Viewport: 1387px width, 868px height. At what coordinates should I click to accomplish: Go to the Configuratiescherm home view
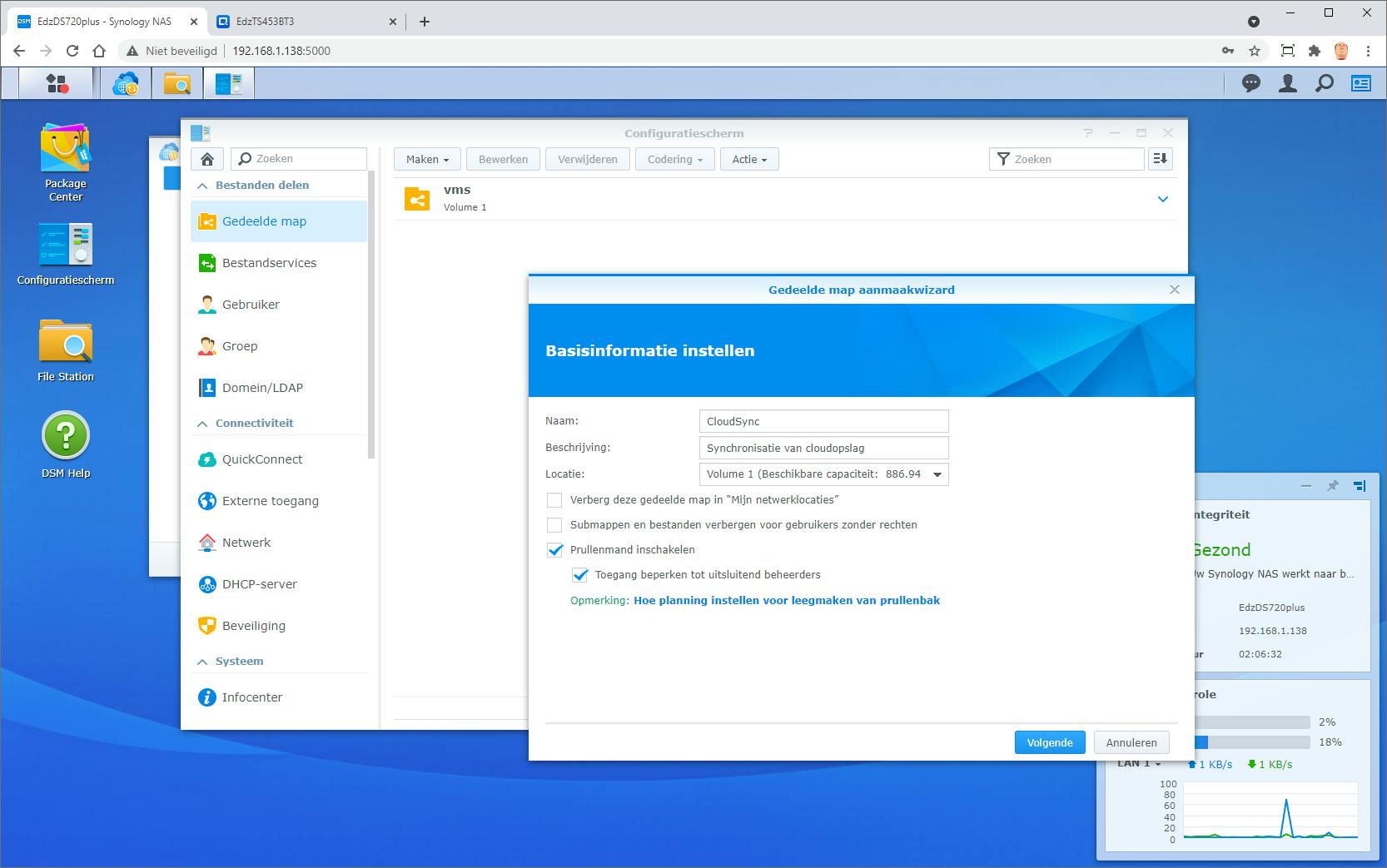click(x=207, y=159)
